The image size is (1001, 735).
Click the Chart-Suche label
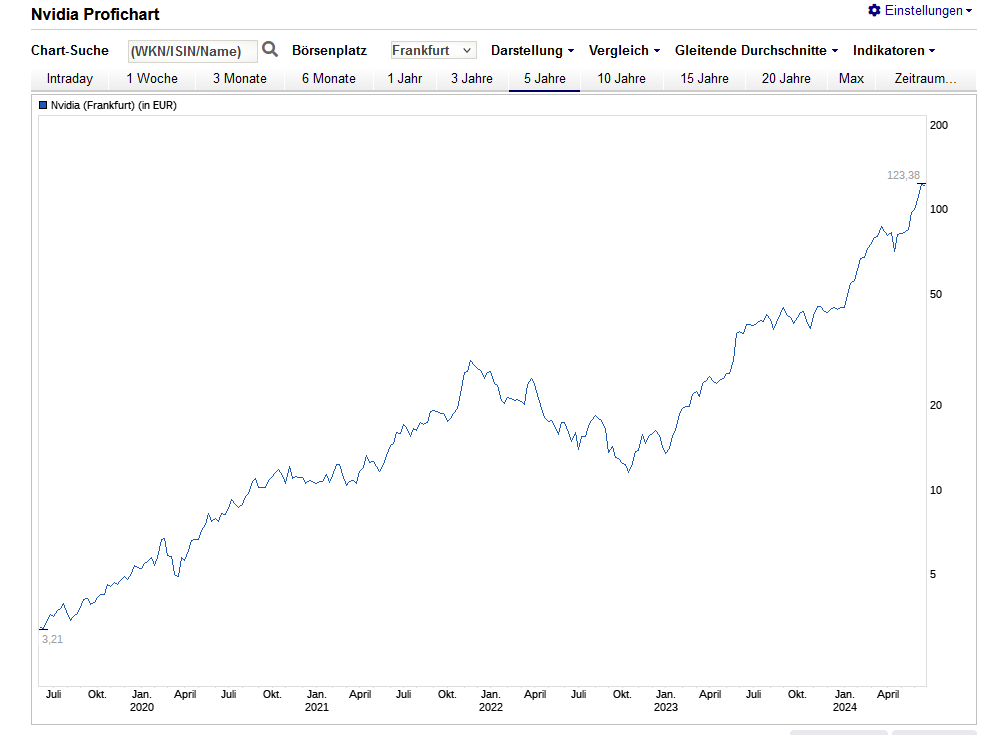click(70, 50)
